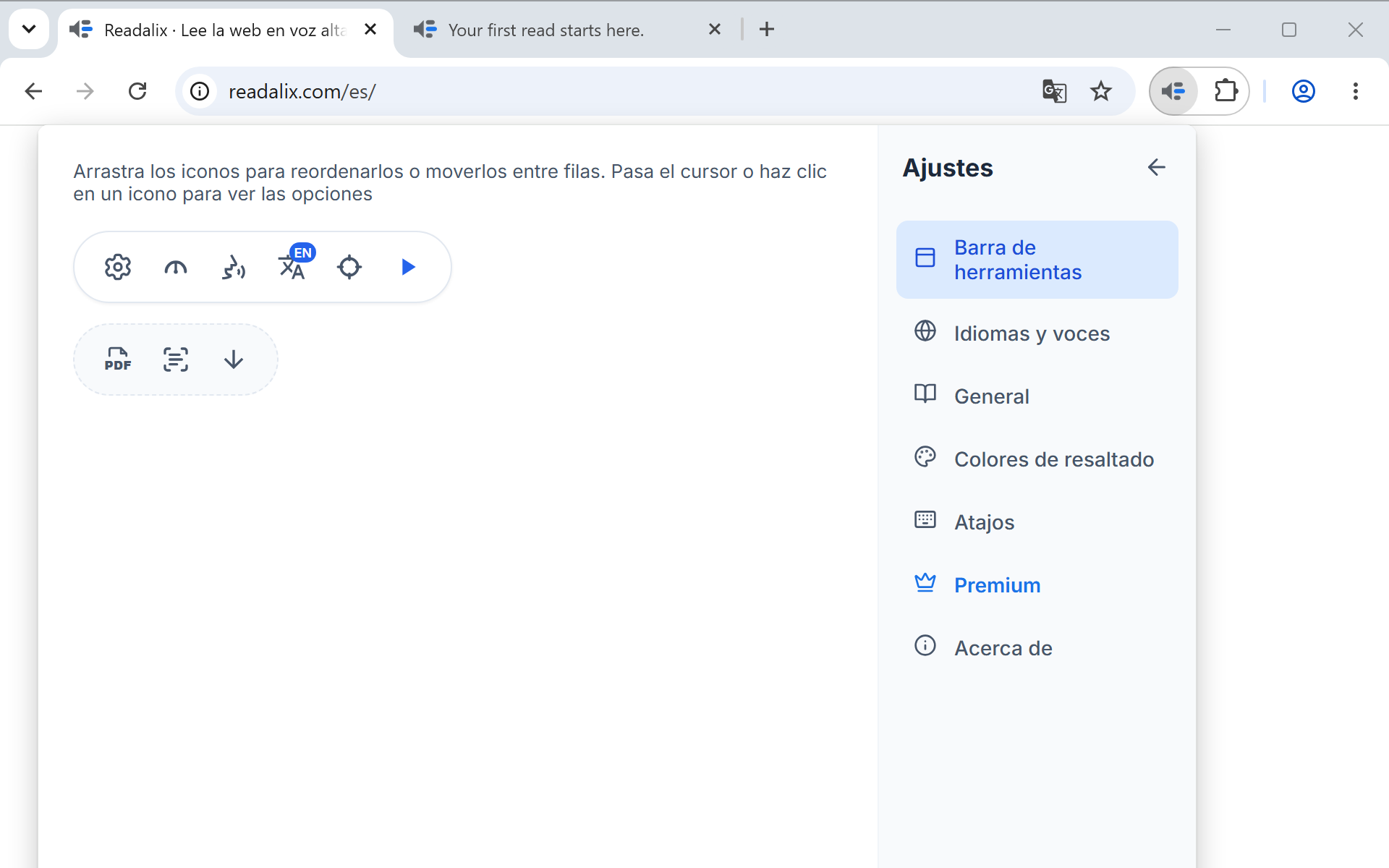Navigate back in browser history
This screenshot has width=1389, height=868.
tap(33, 91)
